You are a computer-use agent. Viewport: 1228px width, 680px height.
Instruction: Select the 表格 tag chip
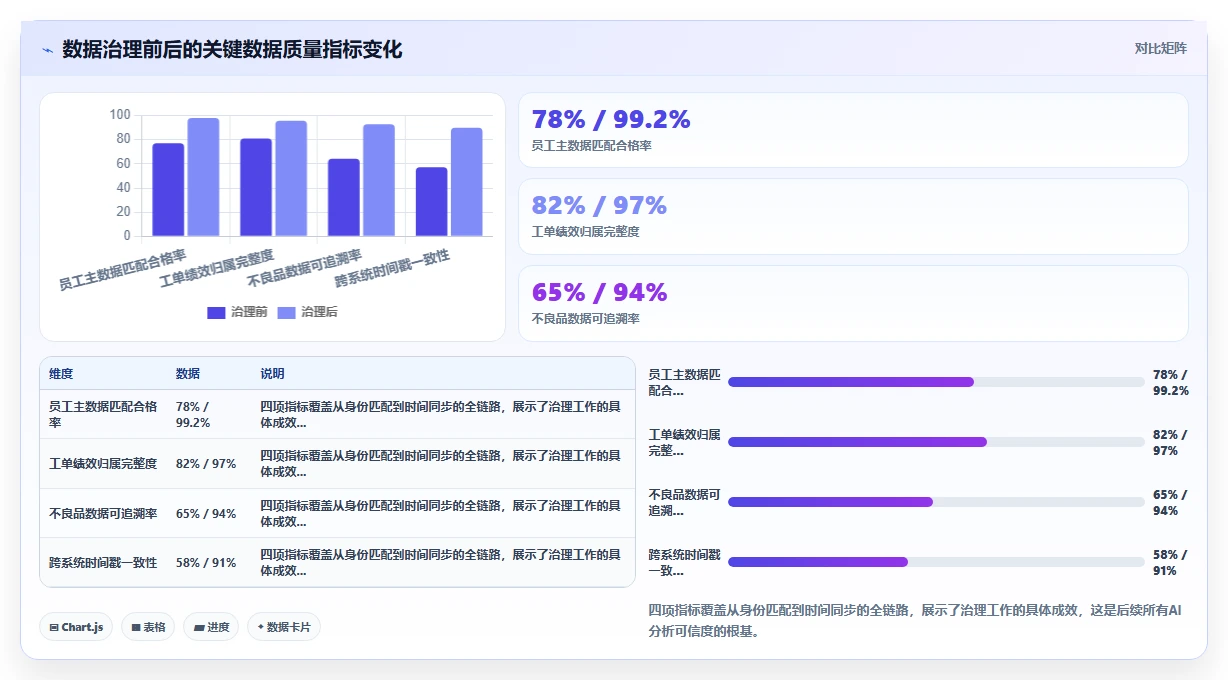[x=148, y=627]
